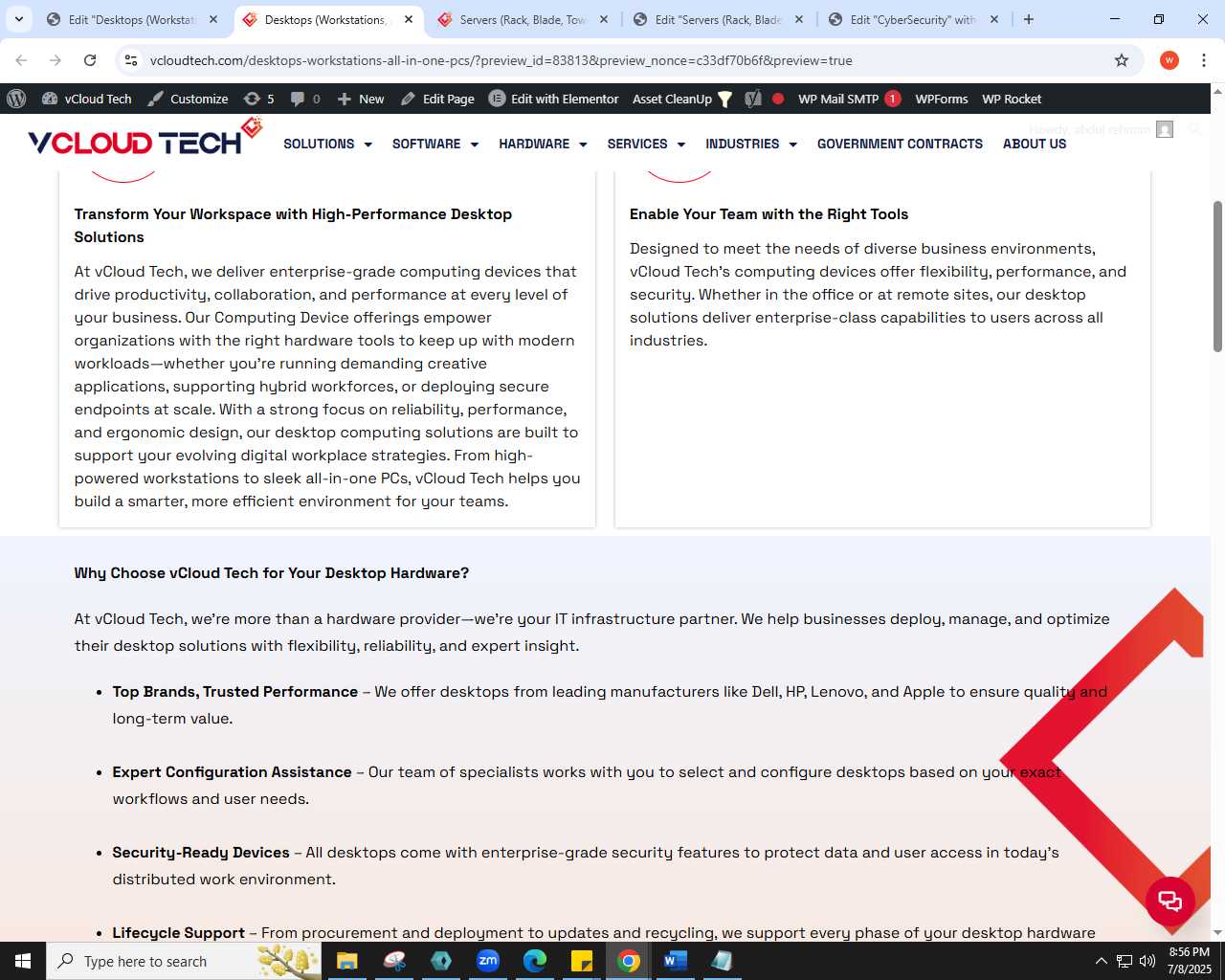Go back to the previous page
The image size is (1225, 980).
[21, 60]
